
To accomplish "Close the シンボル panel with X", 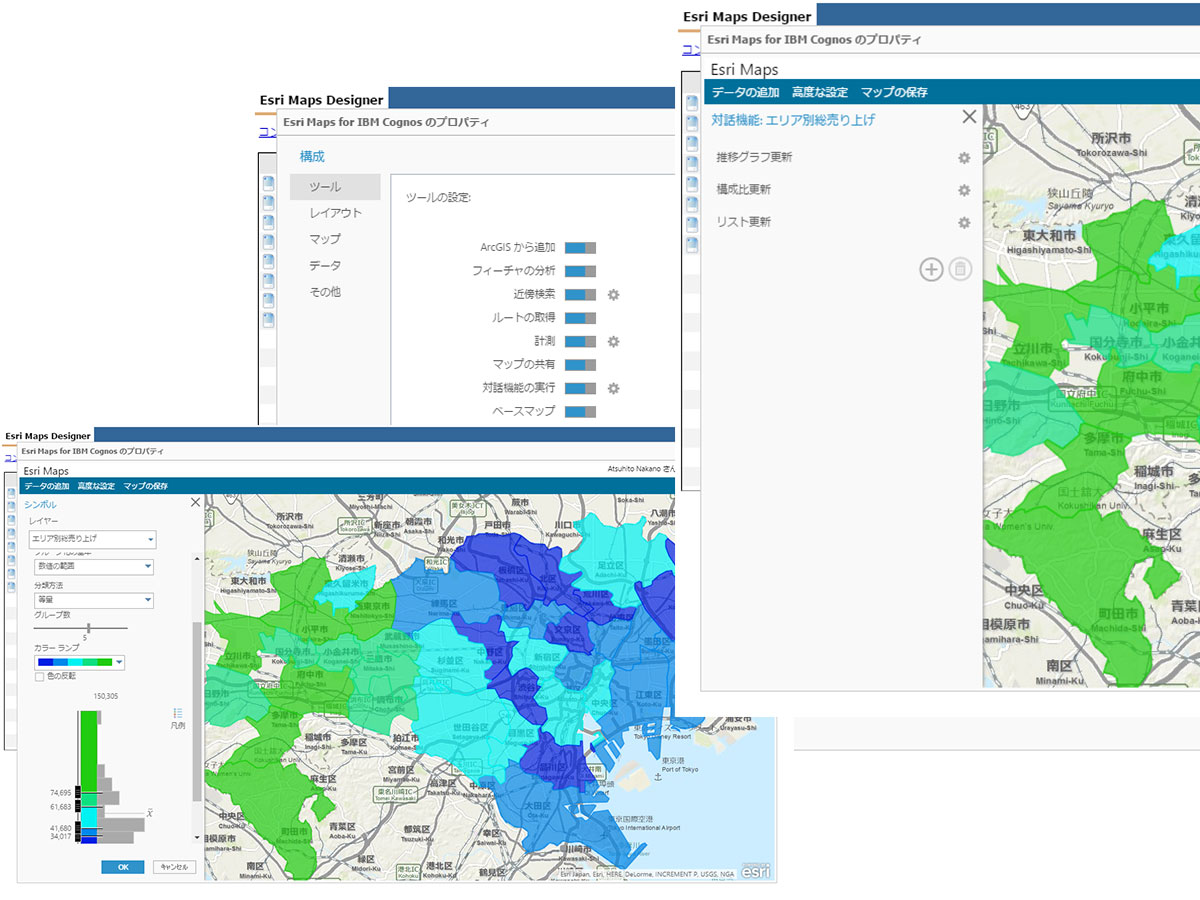I will pyautogui.click(x=195, y=503).
